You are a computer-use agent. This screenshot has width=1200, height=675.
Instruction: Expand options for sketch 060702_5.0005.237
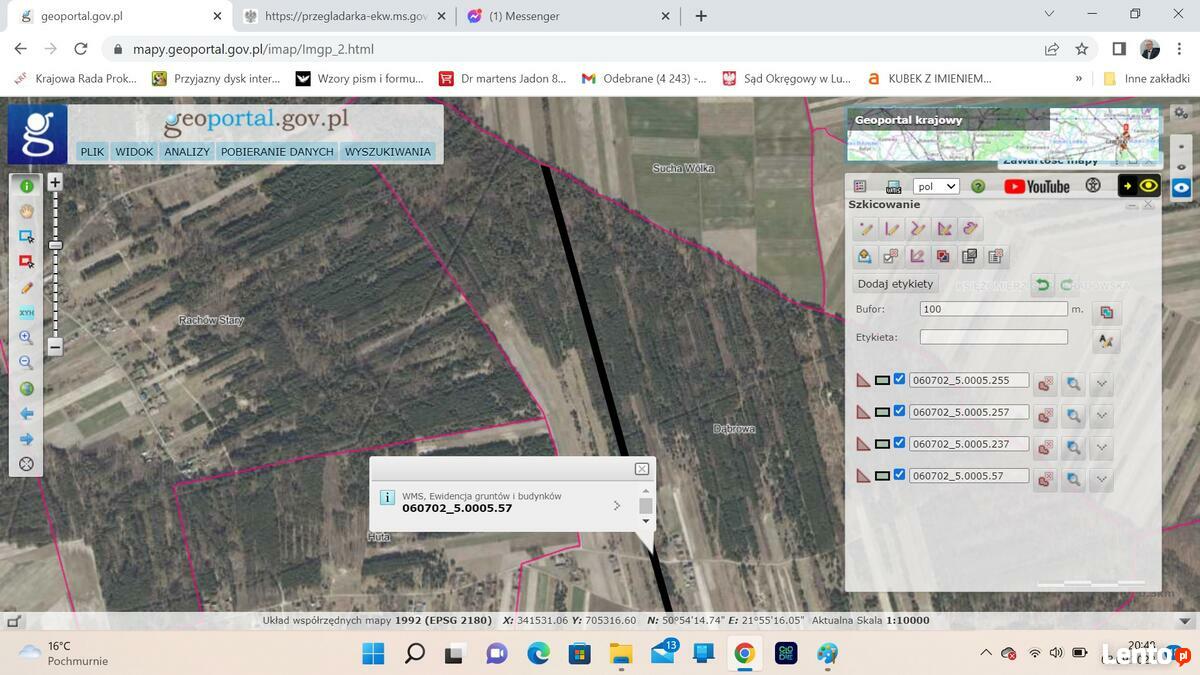1101,447
